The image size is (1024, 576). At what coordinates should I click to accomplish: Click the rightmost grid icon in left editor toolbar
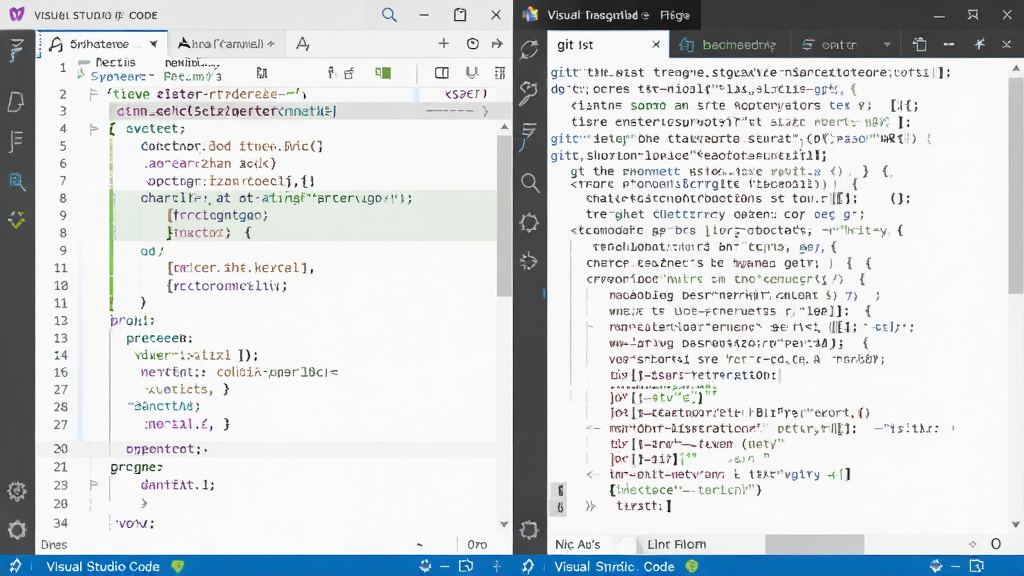coord(500,72)
